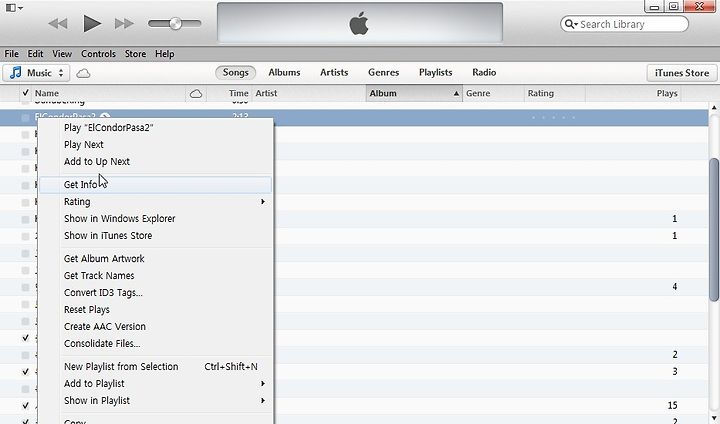Click the play count 3 cell
The height and width of the screenshot is (424, 720).
pyautogui.click(x=675, y=372)
